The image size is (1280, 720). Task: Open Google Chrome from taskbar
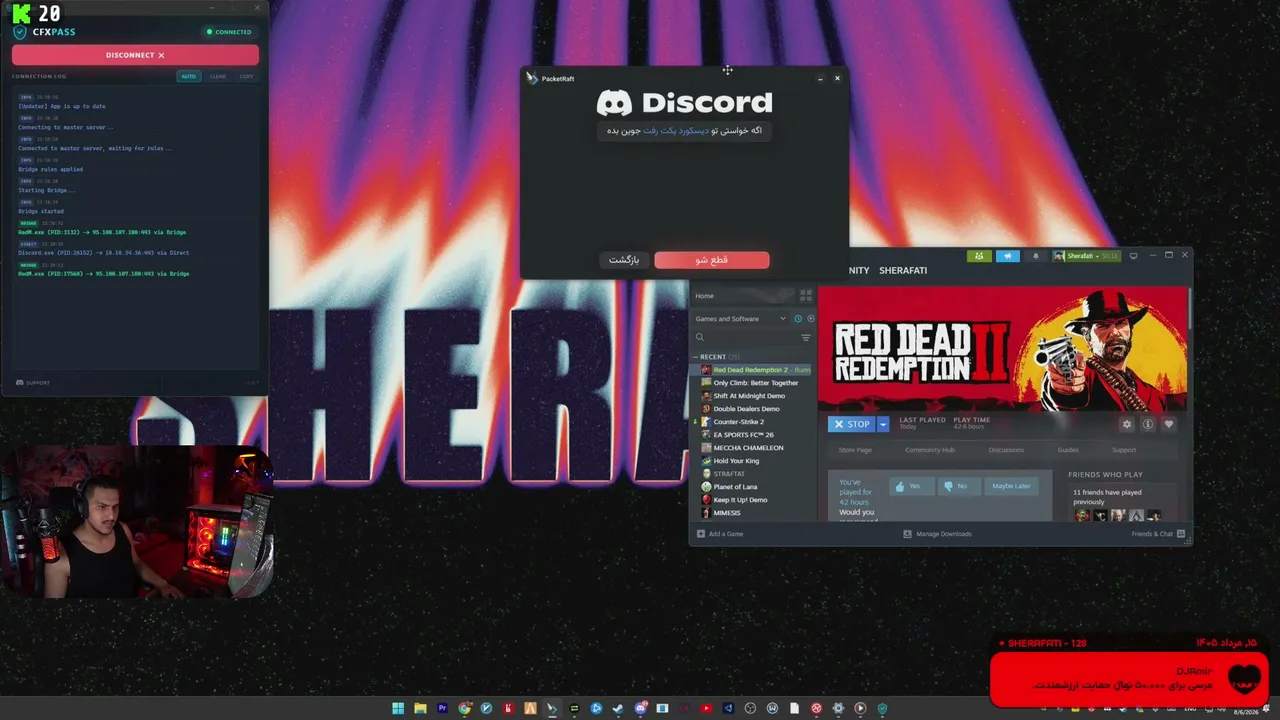464,709
